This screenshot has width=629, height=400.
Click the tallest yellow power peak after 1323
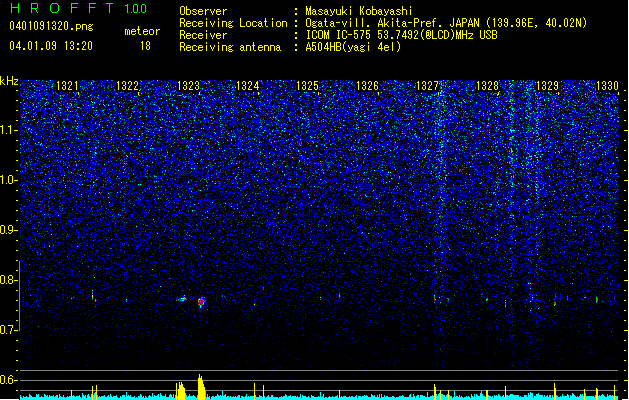point(201,387)
